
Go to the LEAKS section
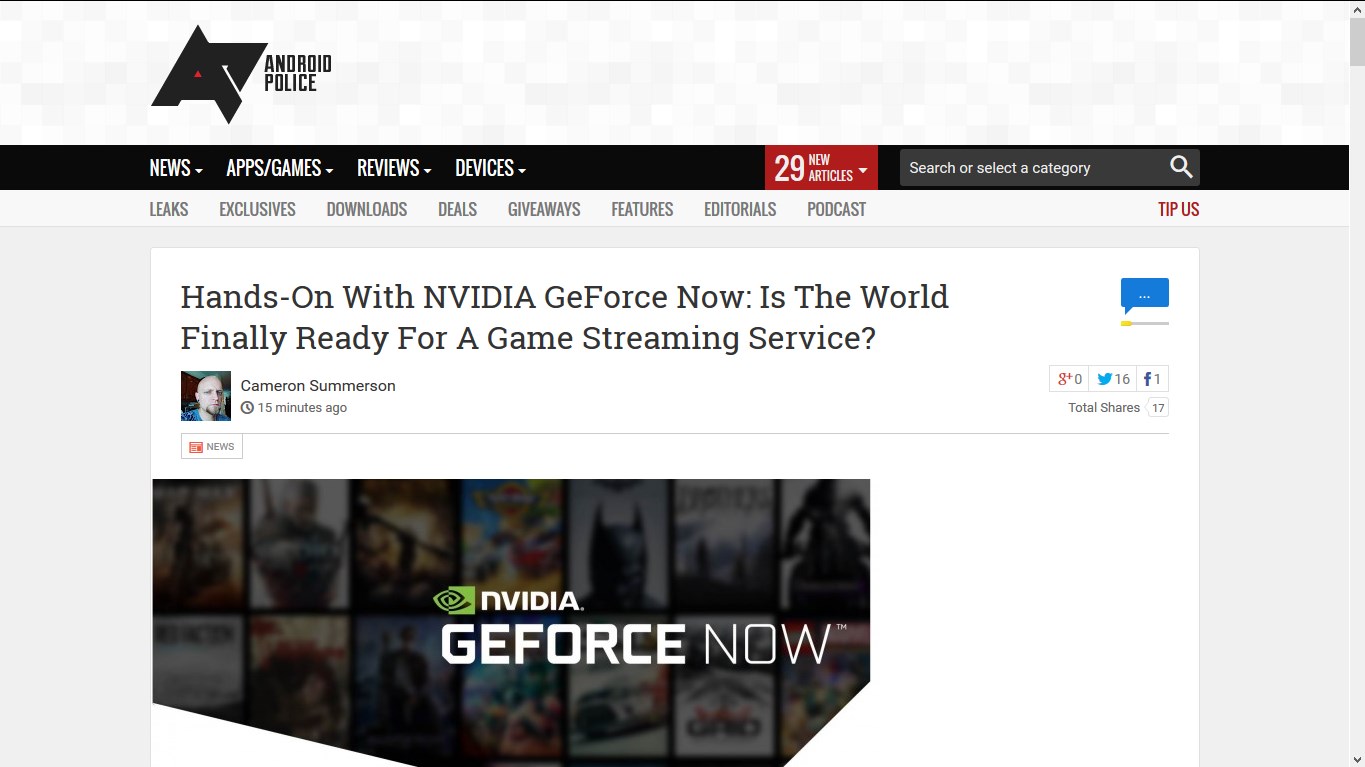(x=169, y=209)
